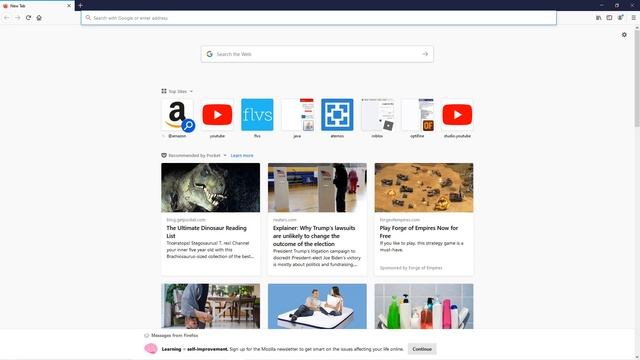Image resolution: width=640 pixels, height=360 pixels.
Task: Open the Amazon top site tile
Action: 177,115
